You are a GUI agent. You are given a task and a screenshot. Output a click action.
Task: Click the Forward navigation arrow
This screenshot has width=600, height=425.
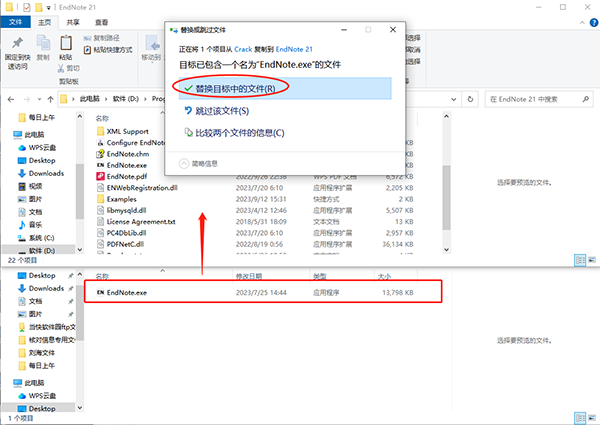click(x=26, y=99)
